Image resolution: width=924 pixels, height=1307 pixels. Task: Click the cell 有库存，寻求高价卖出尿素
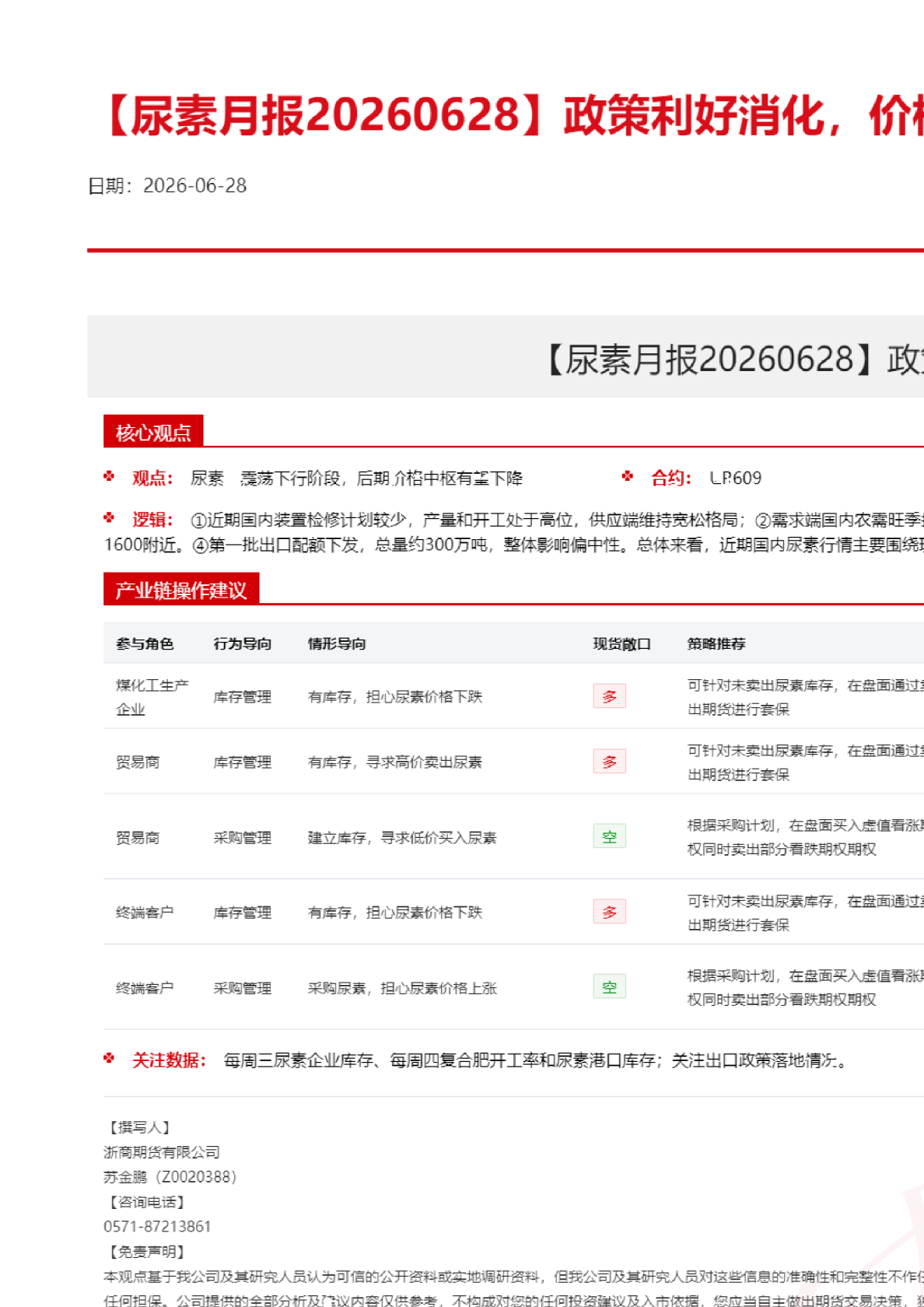395,762
